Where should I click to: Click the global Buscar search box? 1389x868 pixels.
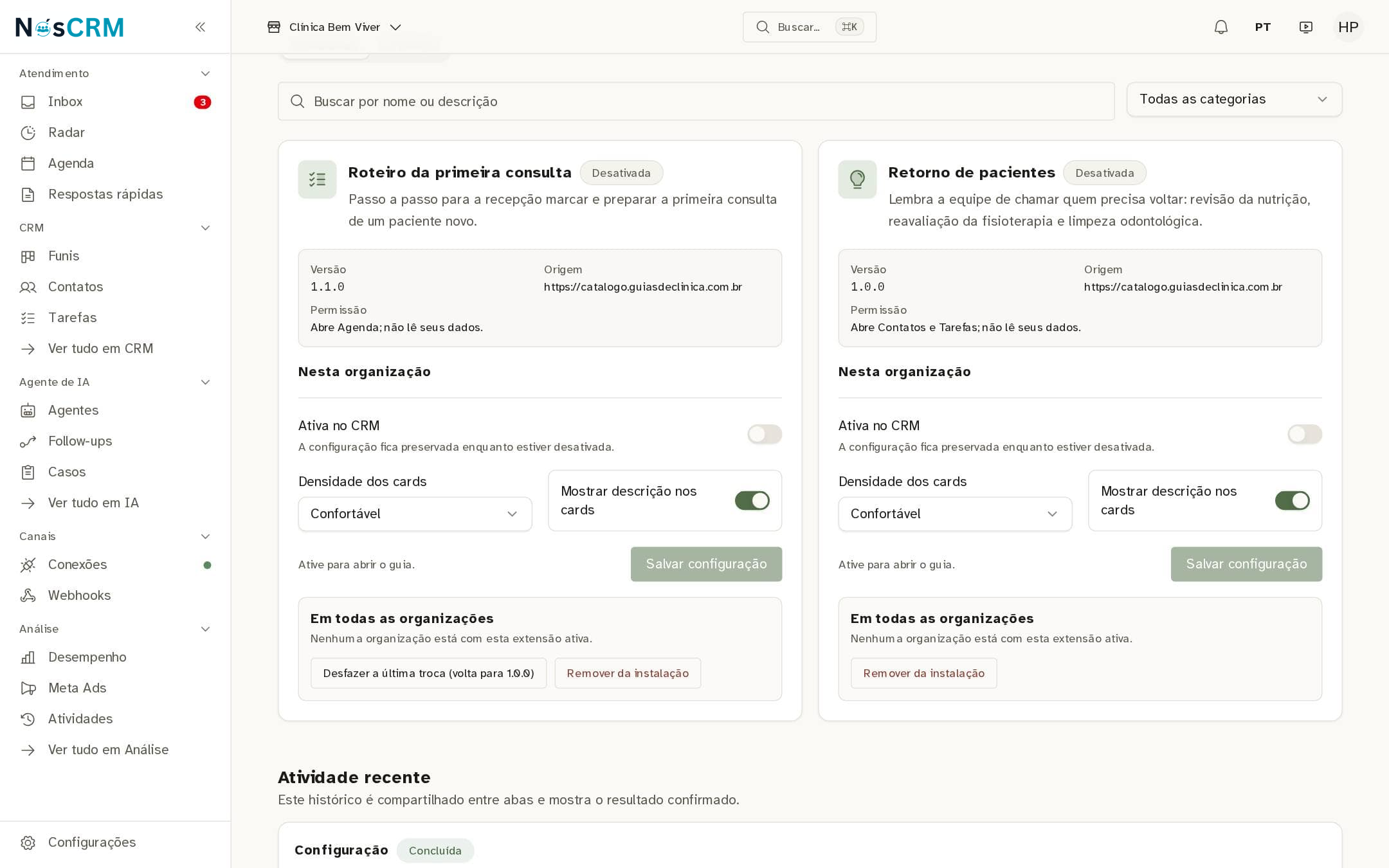[809, 27]
